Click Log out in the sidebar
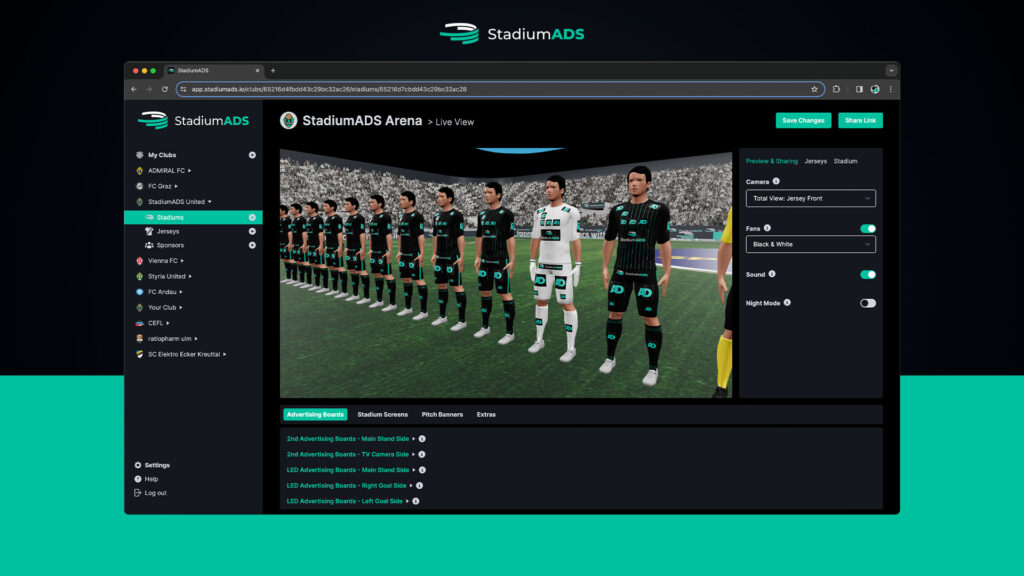This screenshot has width=1024, height=576. (155, 493)
